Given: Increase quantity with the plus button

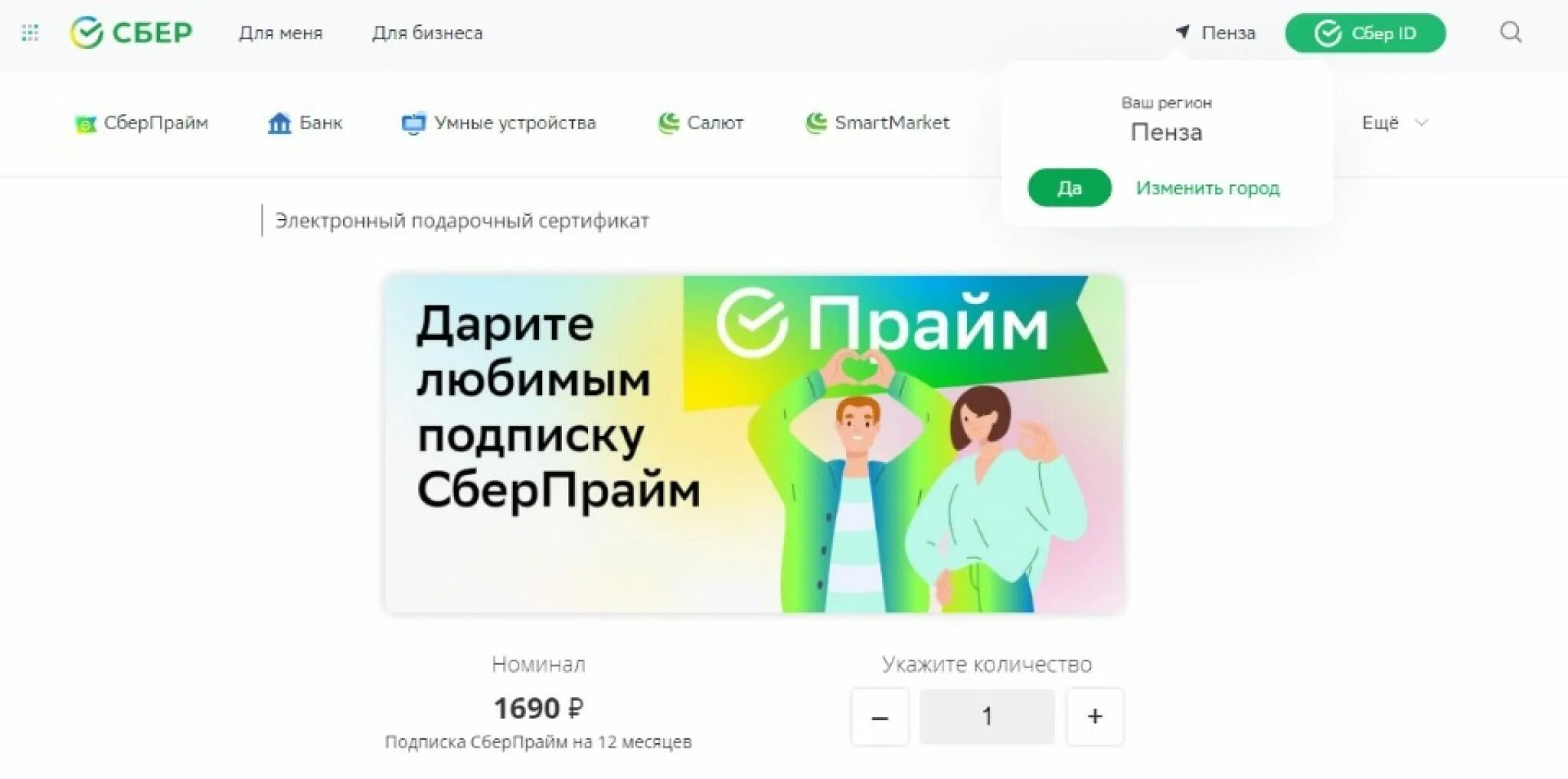Looking at the screenshot, I should click(1095, 716).
